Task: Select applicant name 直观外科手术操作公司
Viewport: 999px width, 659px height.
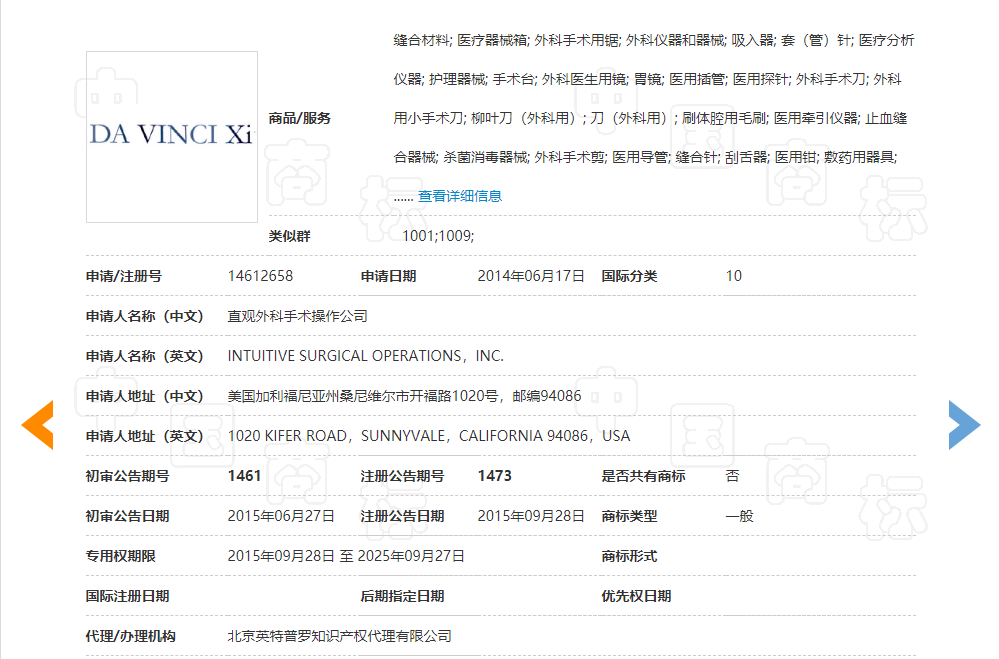Action: 298,316
